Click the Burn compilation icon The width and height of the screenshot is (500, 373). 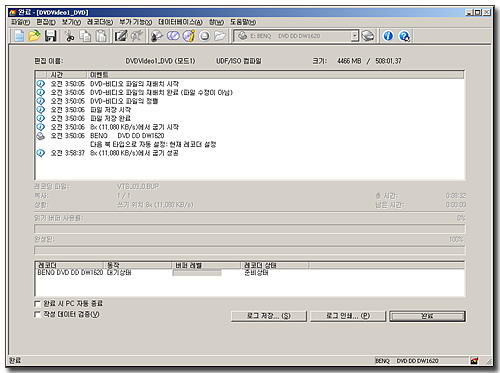pos(157,36)
